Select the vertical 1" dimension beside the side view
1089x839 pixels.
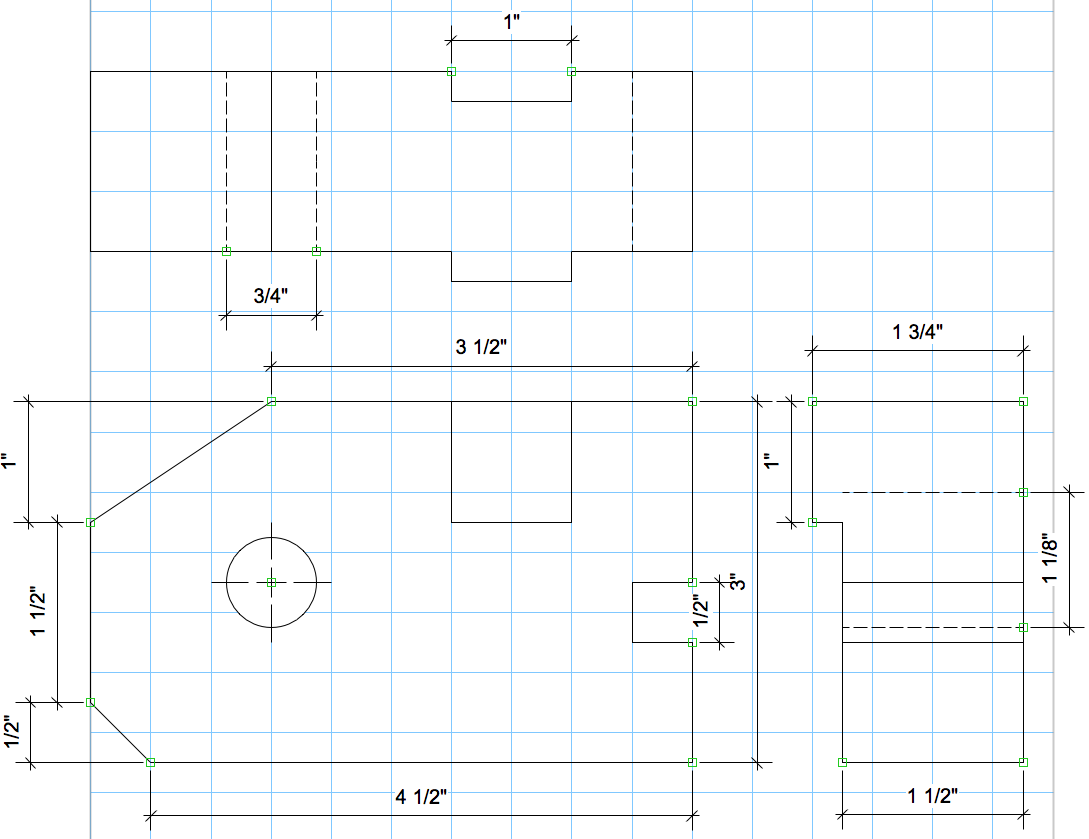(769, 462)
